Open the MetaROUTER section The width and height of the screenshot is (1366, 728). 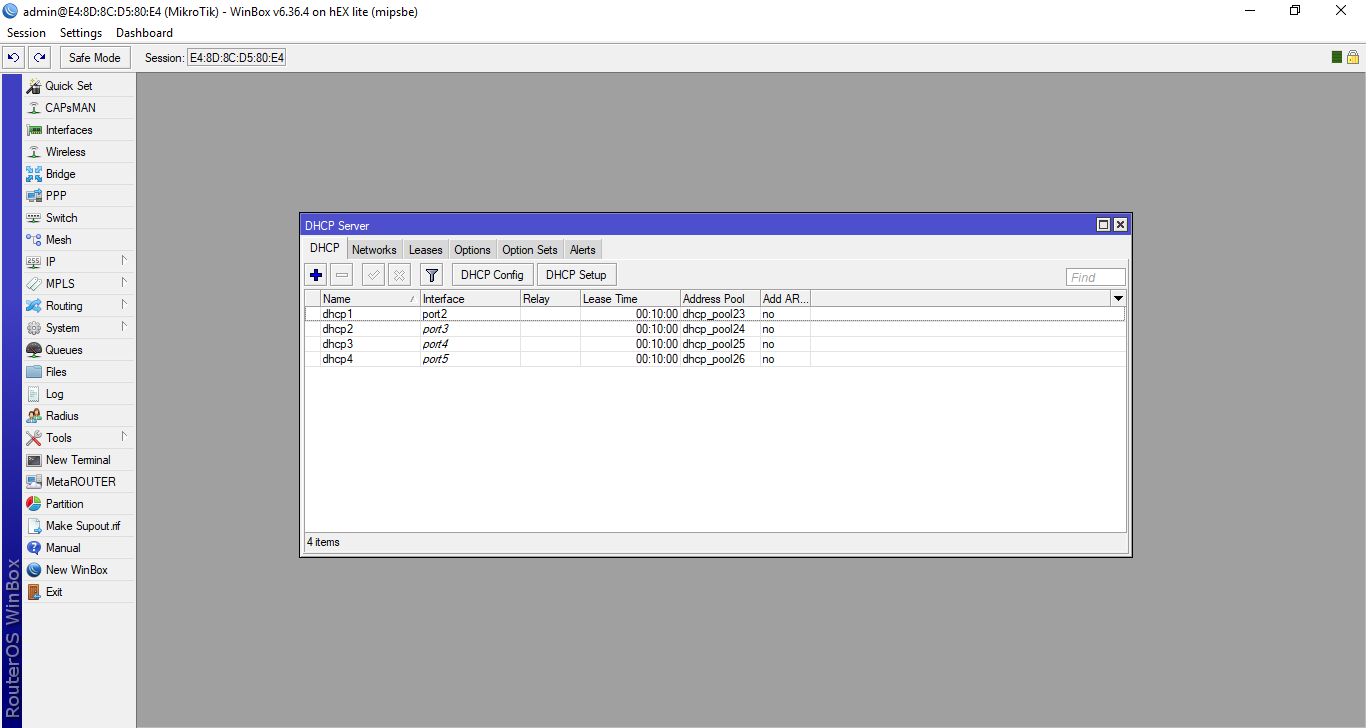point(80,482)
